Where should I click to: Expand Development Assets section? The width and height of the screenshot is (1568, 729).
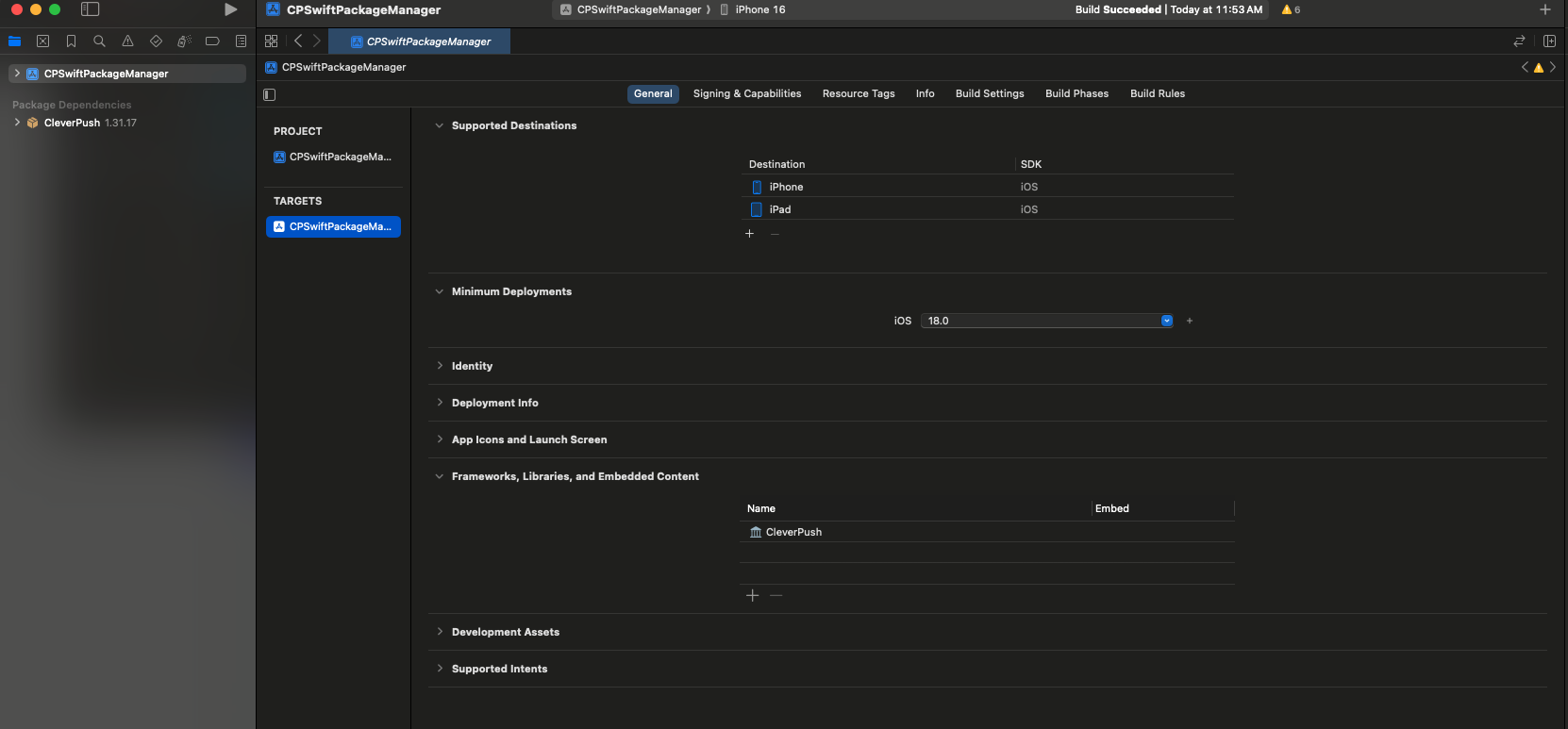pos(439,632)
